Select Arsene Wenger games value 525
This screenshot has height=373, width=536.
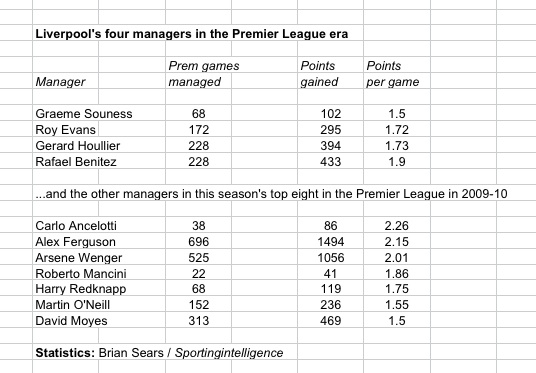tap(199, 257)
